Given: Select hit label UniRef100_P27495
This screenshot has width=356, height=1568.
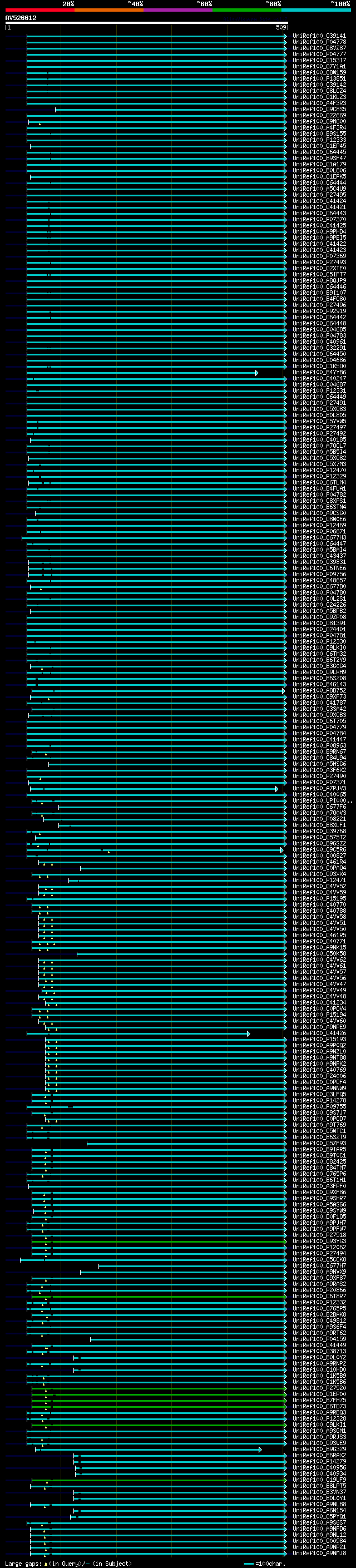Looking at the screenshot, I should 319,195.
